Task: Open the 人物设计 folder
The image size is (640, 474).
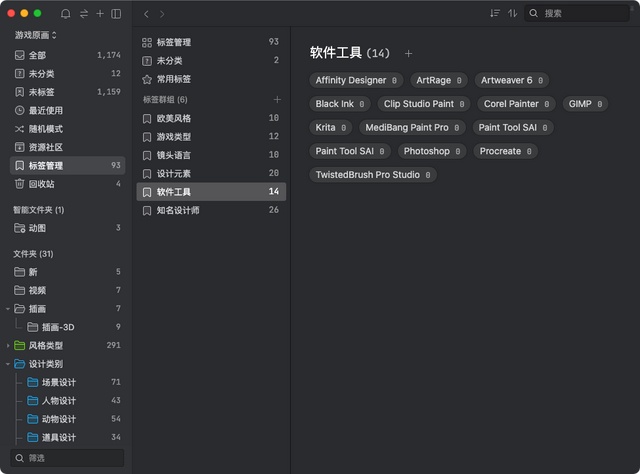Action: click(67, 401)
